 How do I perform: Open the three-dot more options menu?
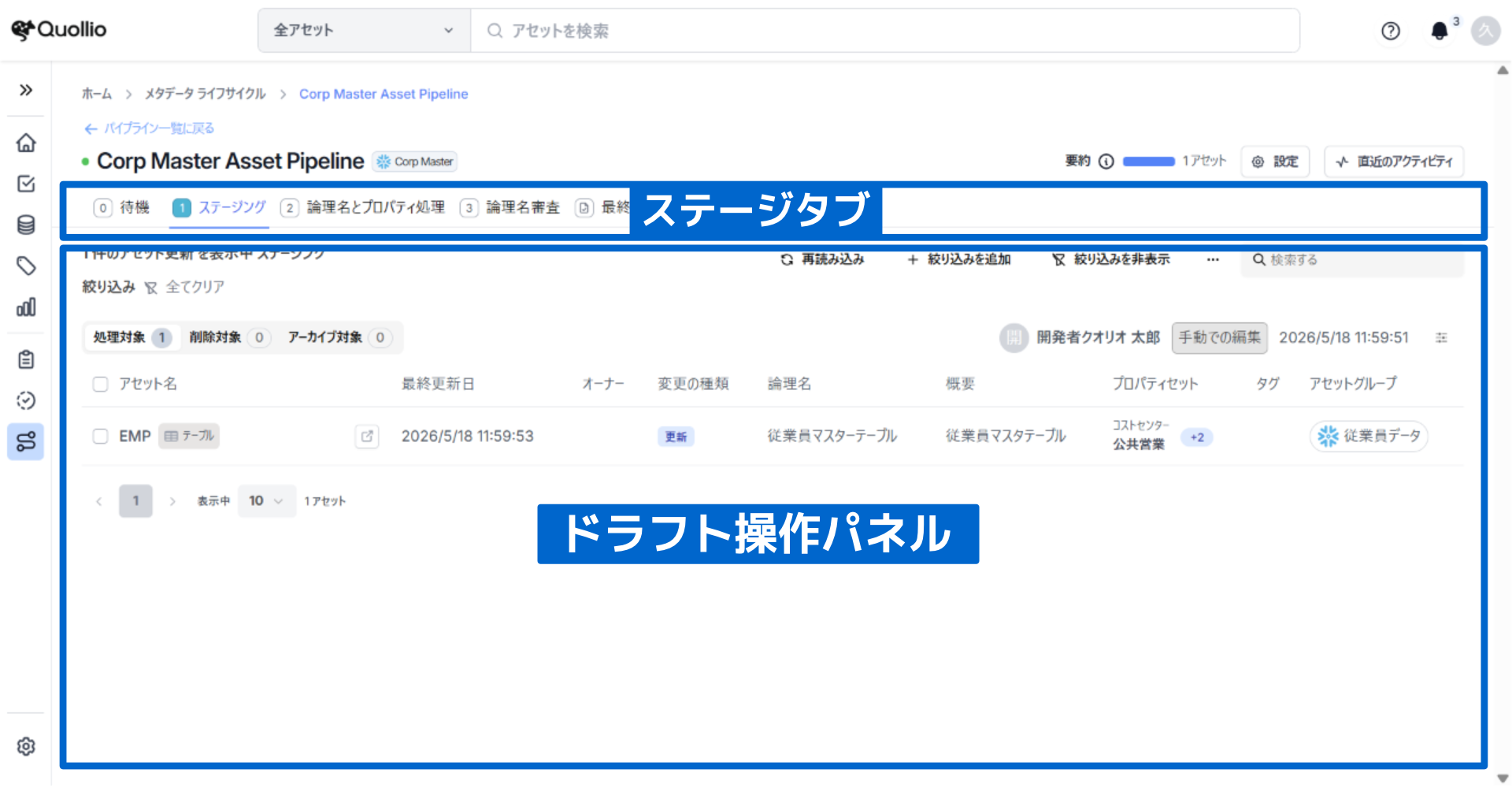coord(1213,259)
